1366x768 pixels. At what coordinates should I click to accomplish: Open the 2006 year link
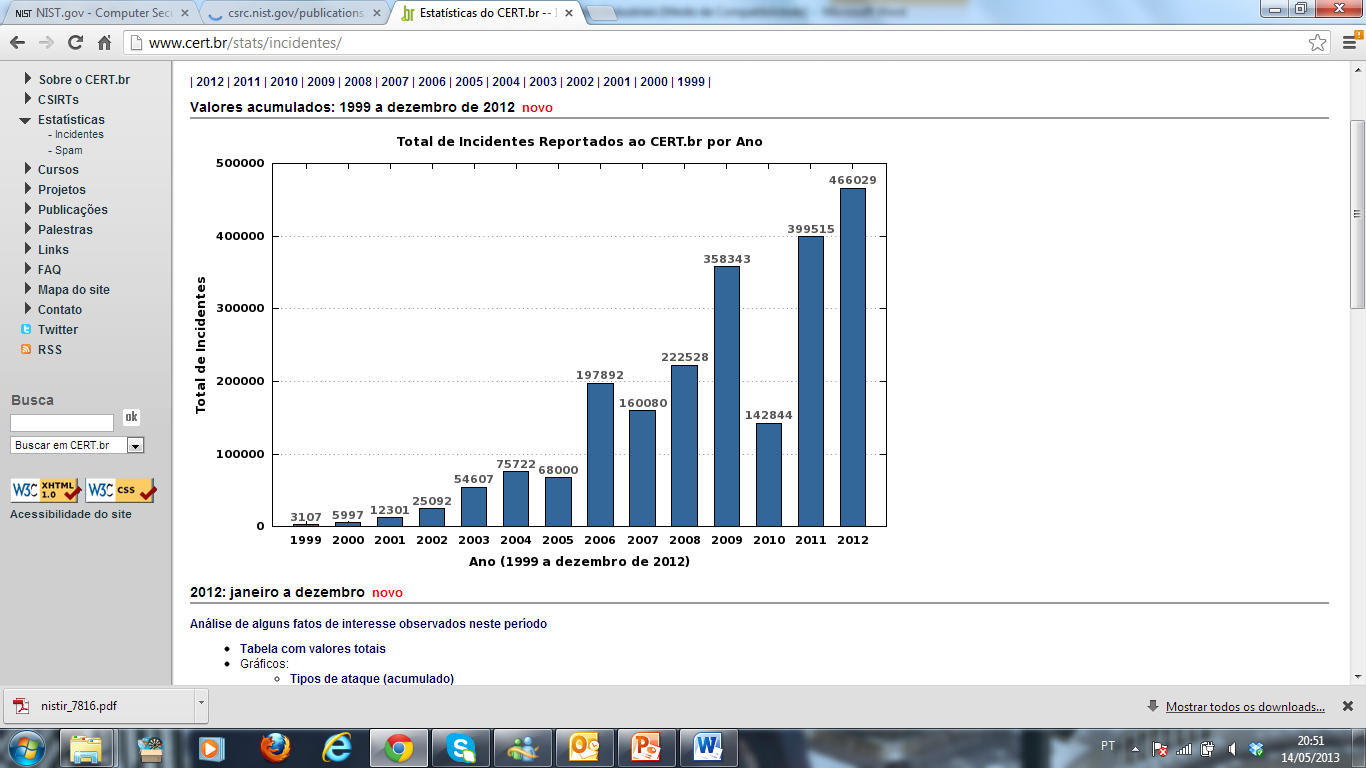pos(432,82)
